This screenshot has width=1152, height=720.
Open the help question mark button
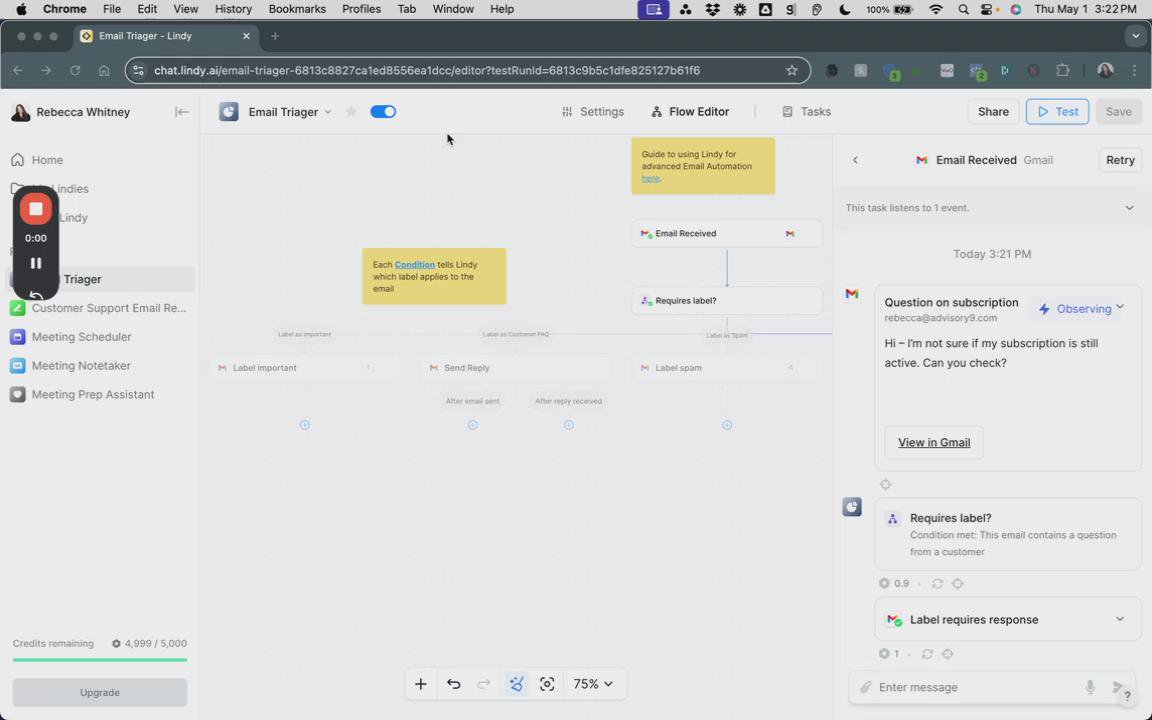pos(1127,695)
